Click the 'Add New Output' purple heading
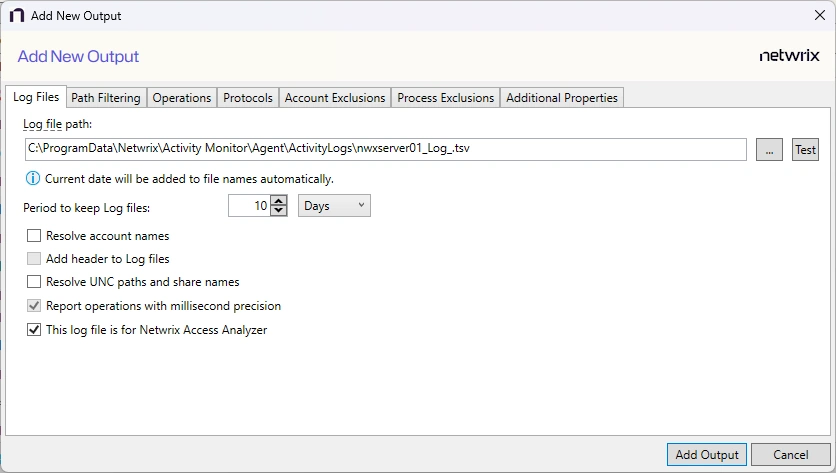Image resolution: width=836 pixels, height=473 pixels. [78, 57]
